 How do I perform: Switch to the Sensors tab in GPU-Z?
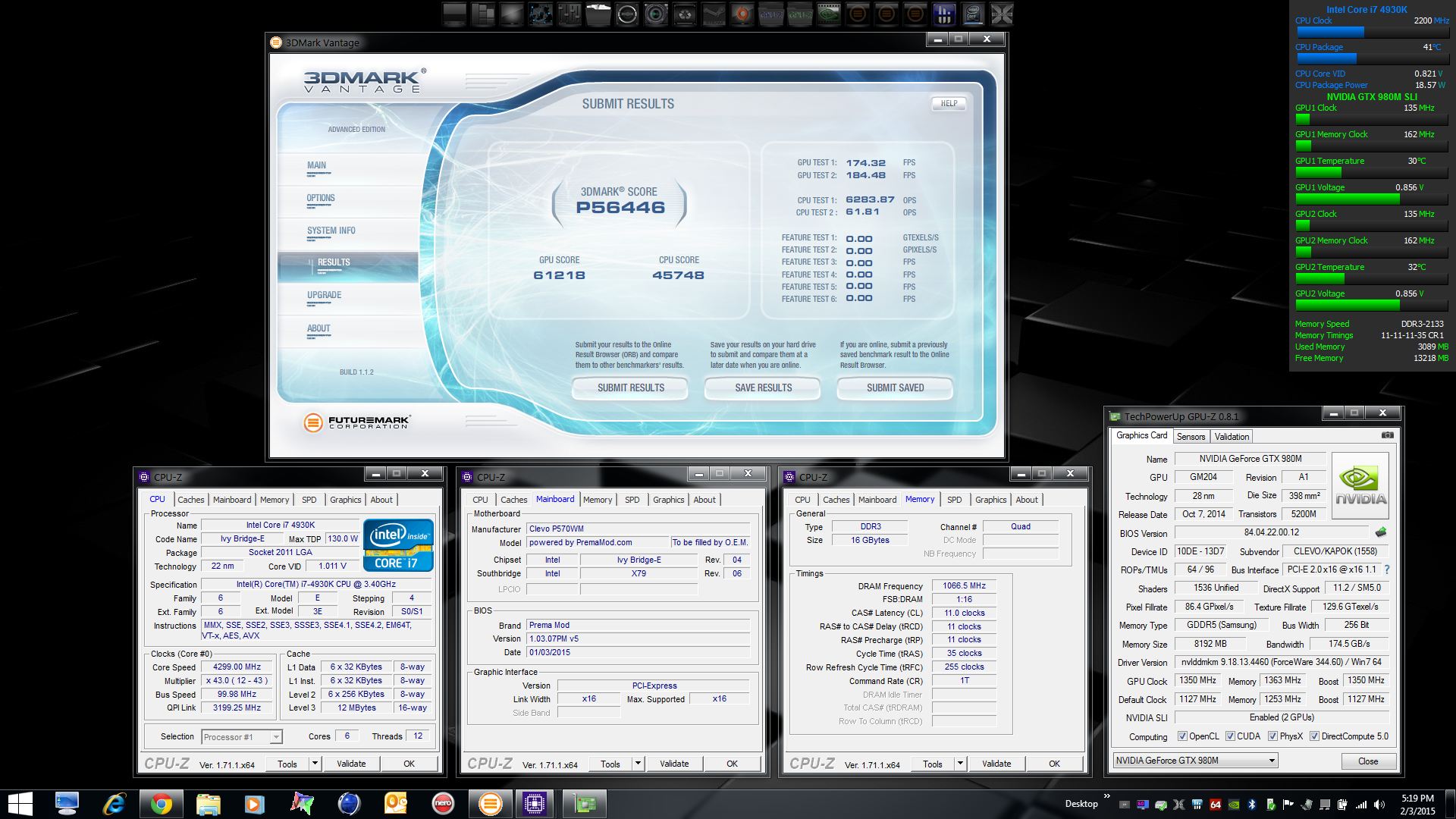click(x=1191, y=437)
